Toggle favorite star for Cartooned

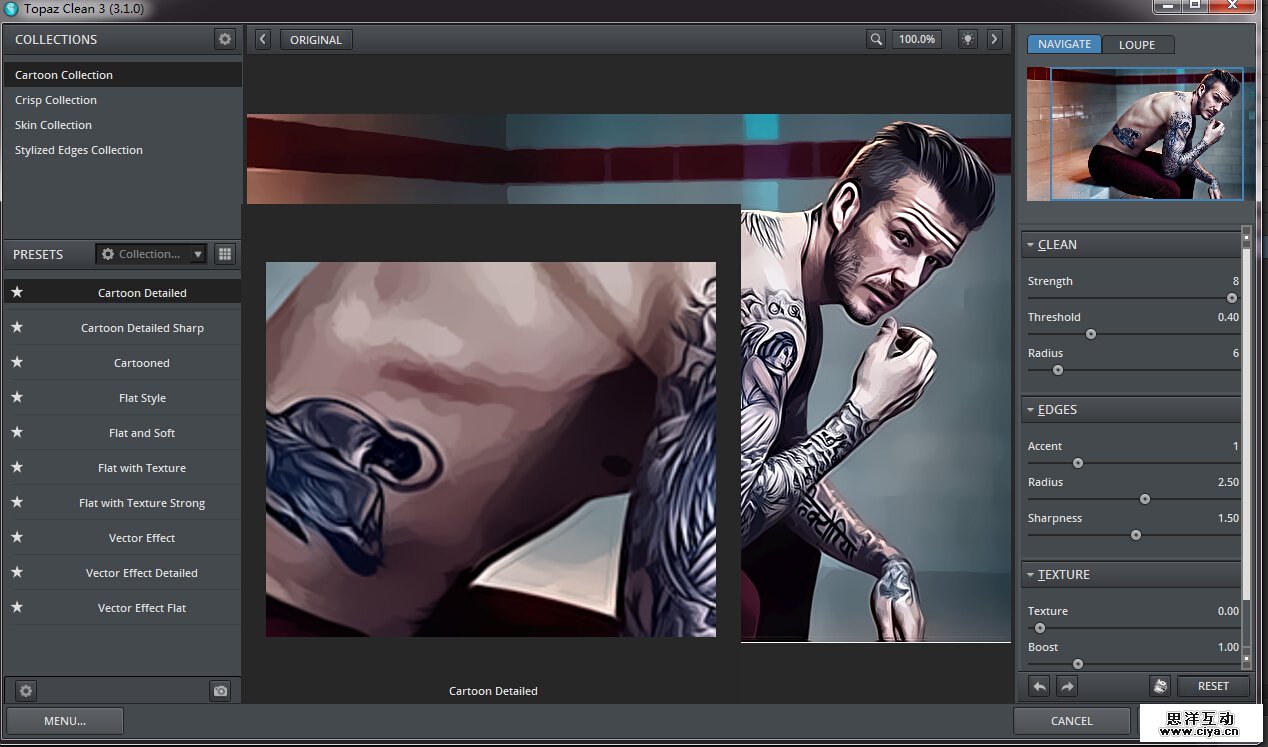pyautogui.click(x=17, y=362)
